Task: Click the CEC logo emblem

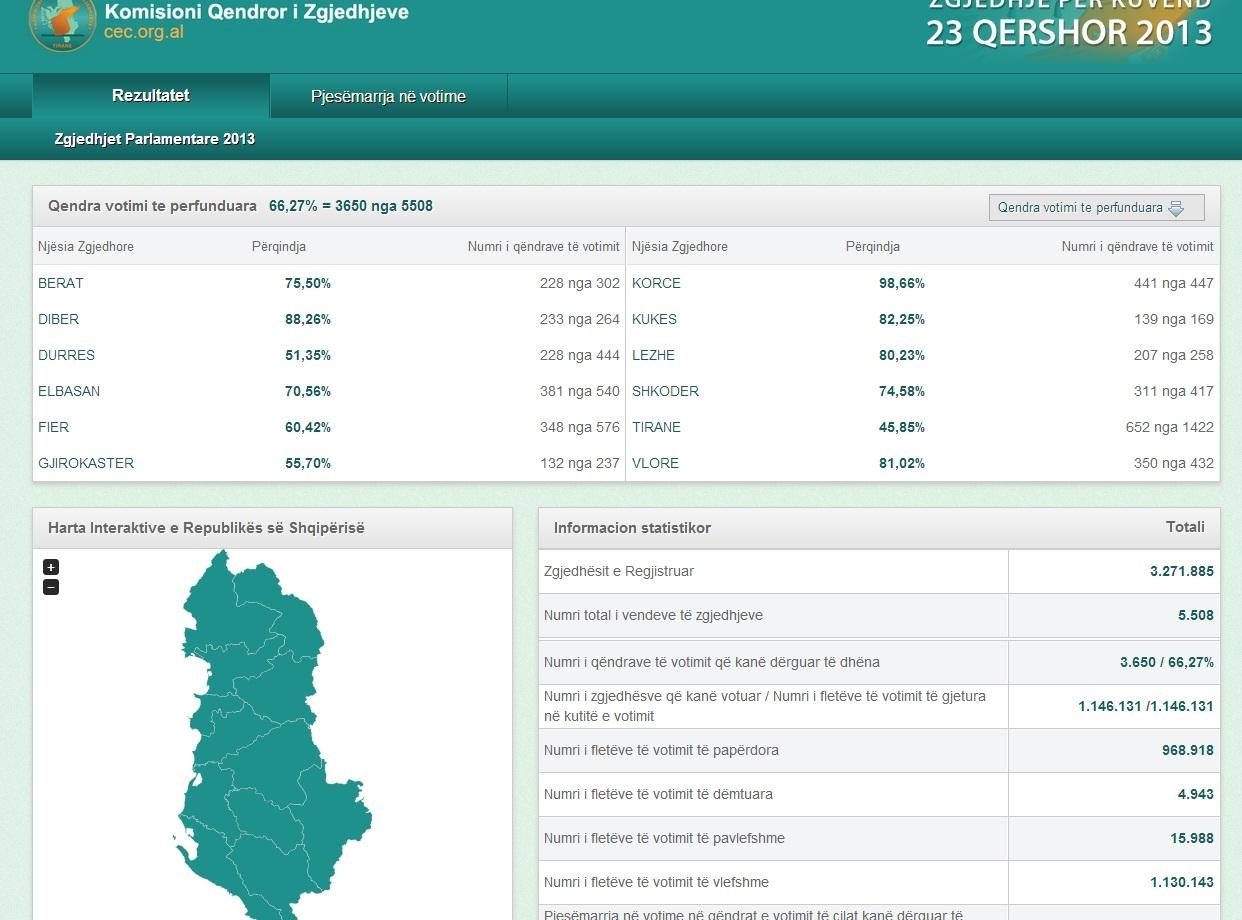Action: (63, 22)
